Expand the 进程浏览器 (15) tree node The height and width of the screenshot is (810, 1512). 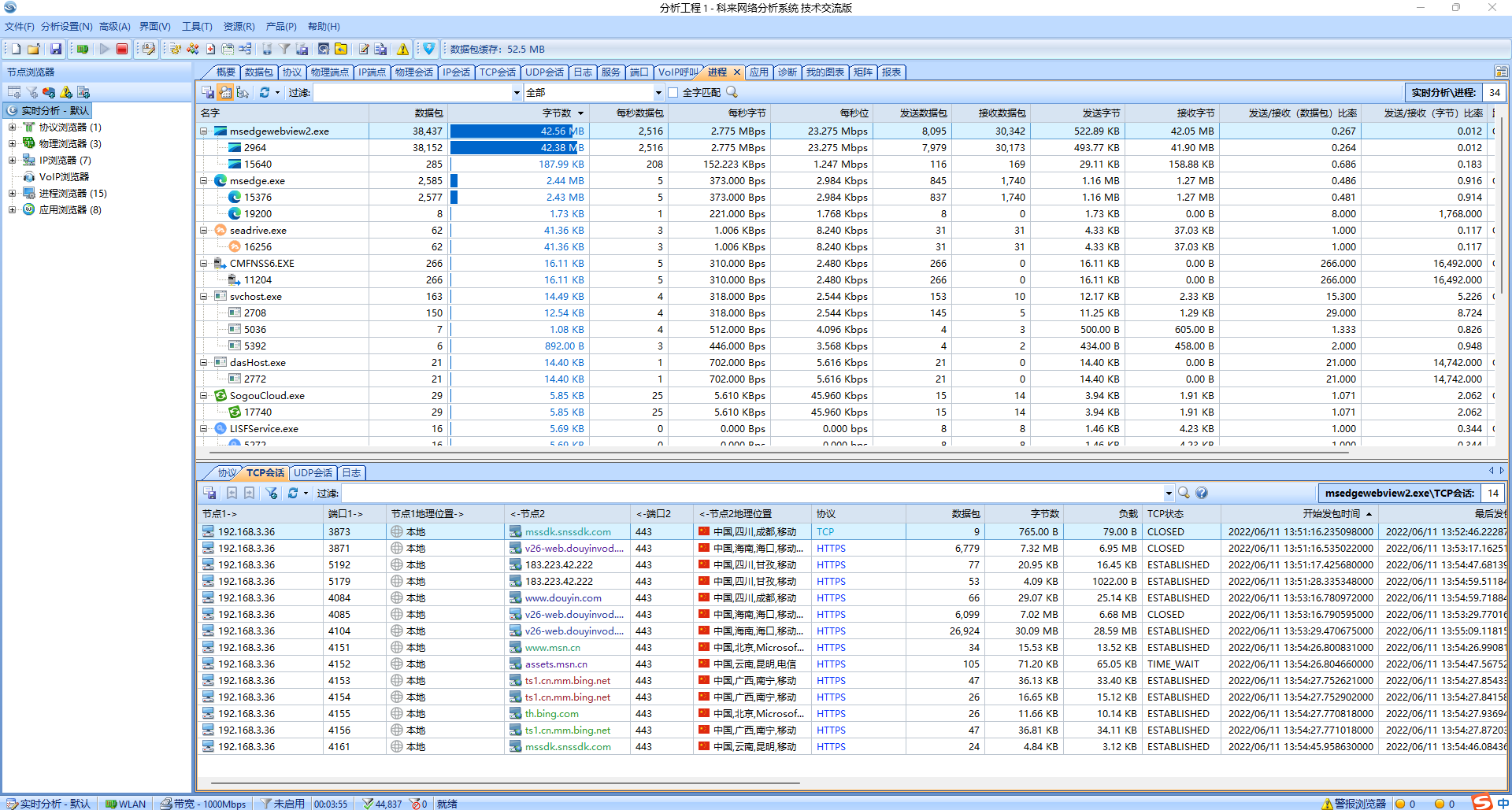tap(12, 193)
